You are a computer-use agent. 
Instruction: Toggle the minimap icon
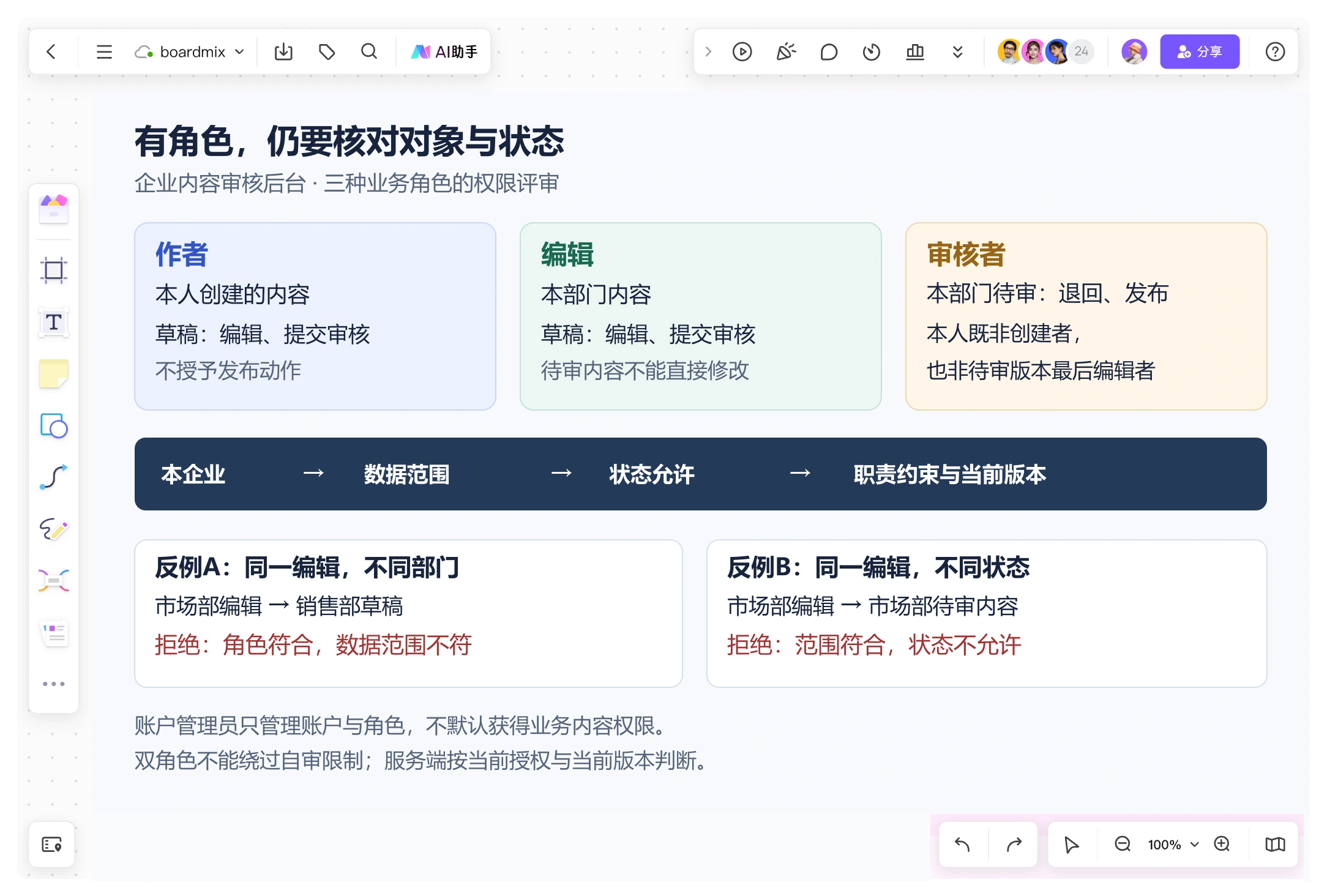point(1275,845)
